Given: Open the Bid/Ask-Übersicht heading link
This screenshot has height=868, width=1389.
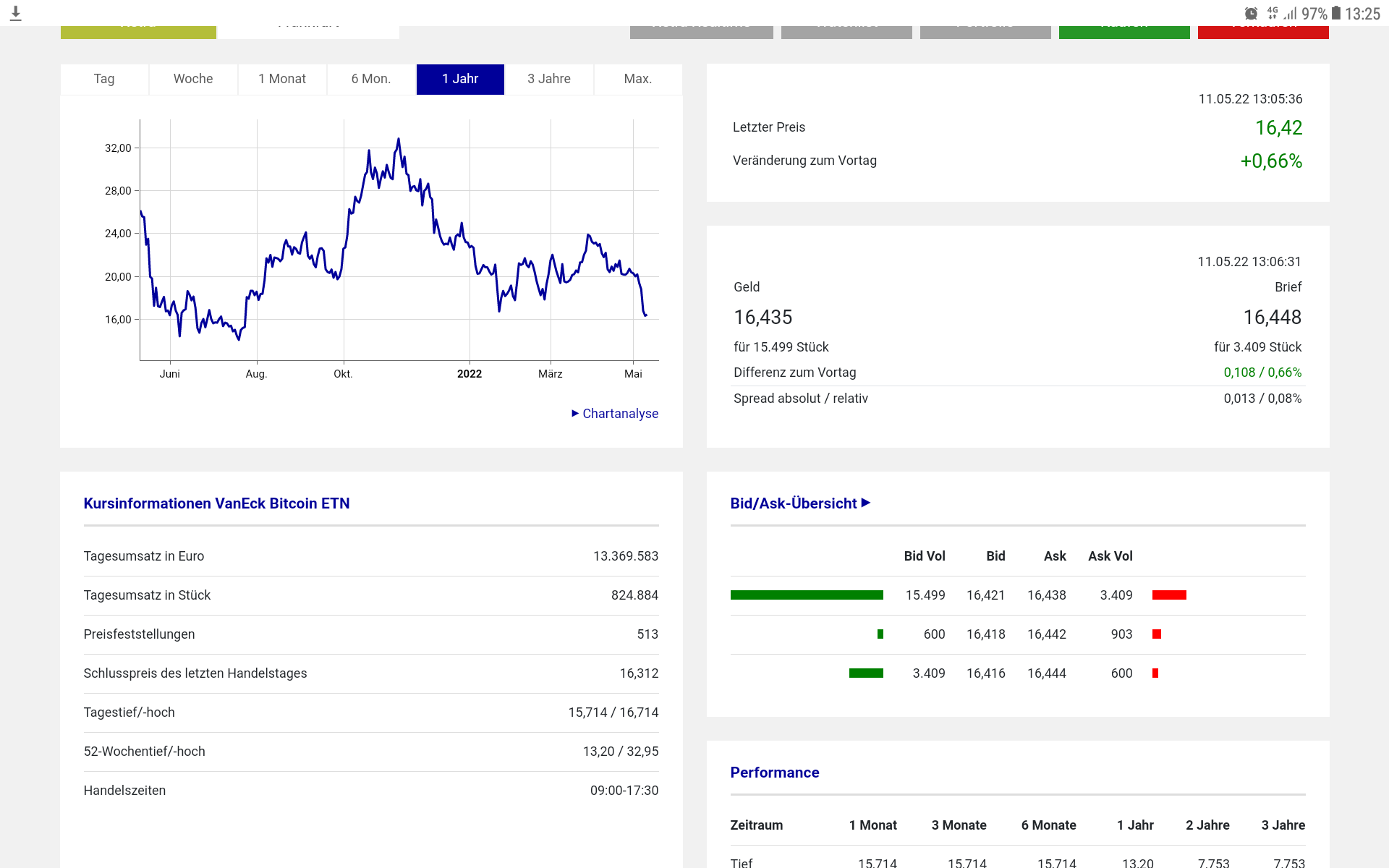Looking at the screenshot, I should (x=793, y=503).
